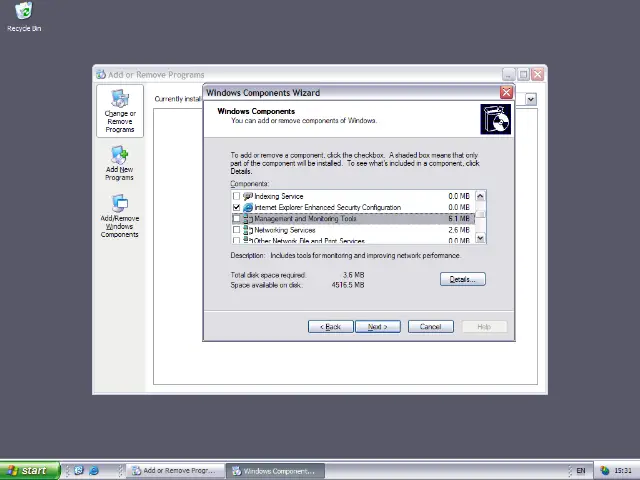This screenshot has height=480, width=640.
Task: Open the Windows start menu
Action: (30, 471)
